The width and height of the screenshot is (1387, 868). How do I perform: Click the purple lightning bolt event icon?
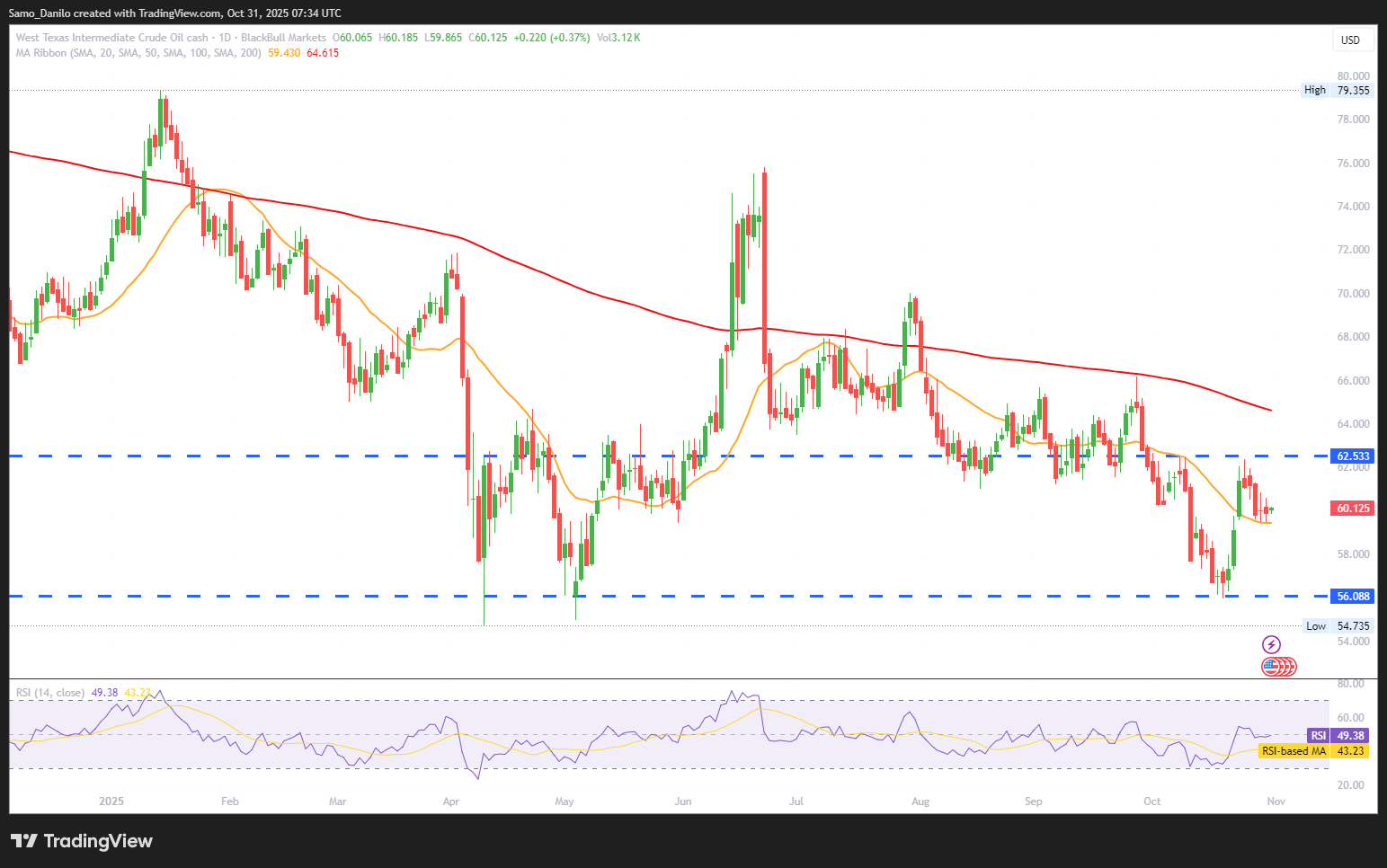click(1271, 644)
